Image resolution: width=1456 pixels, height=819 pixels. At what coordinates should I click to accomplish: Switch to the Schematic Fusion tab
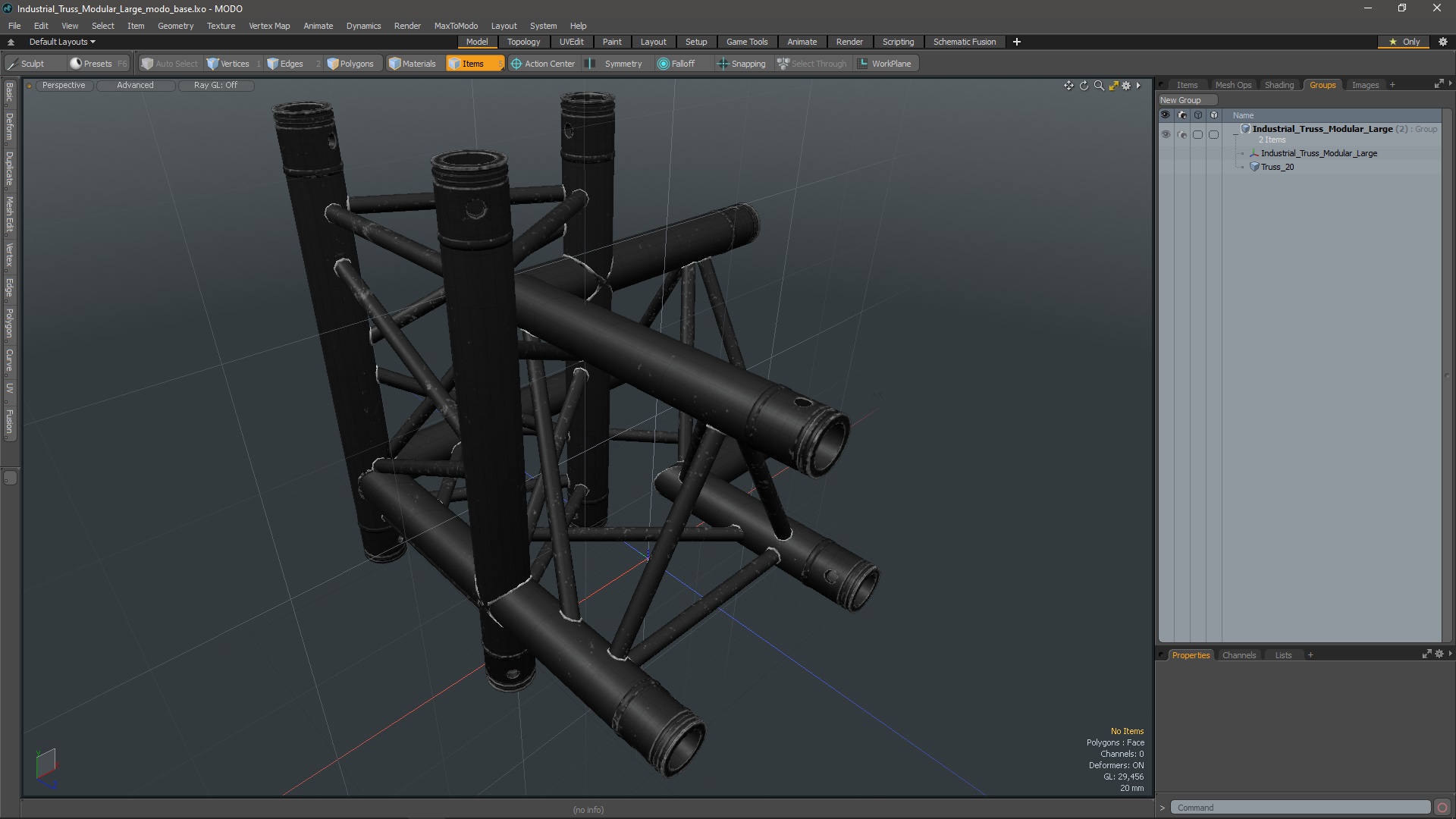965,42
